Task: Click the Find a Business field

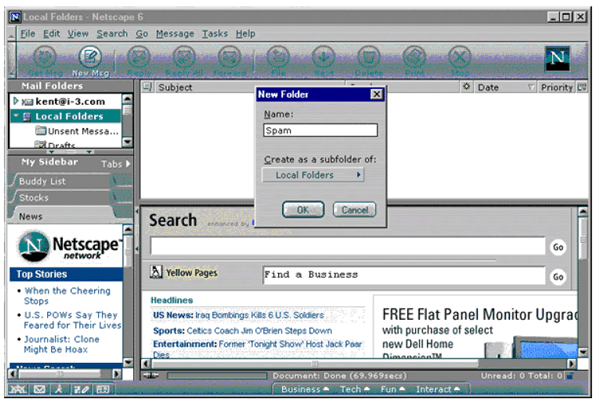Action: click(x=404, y=275)
